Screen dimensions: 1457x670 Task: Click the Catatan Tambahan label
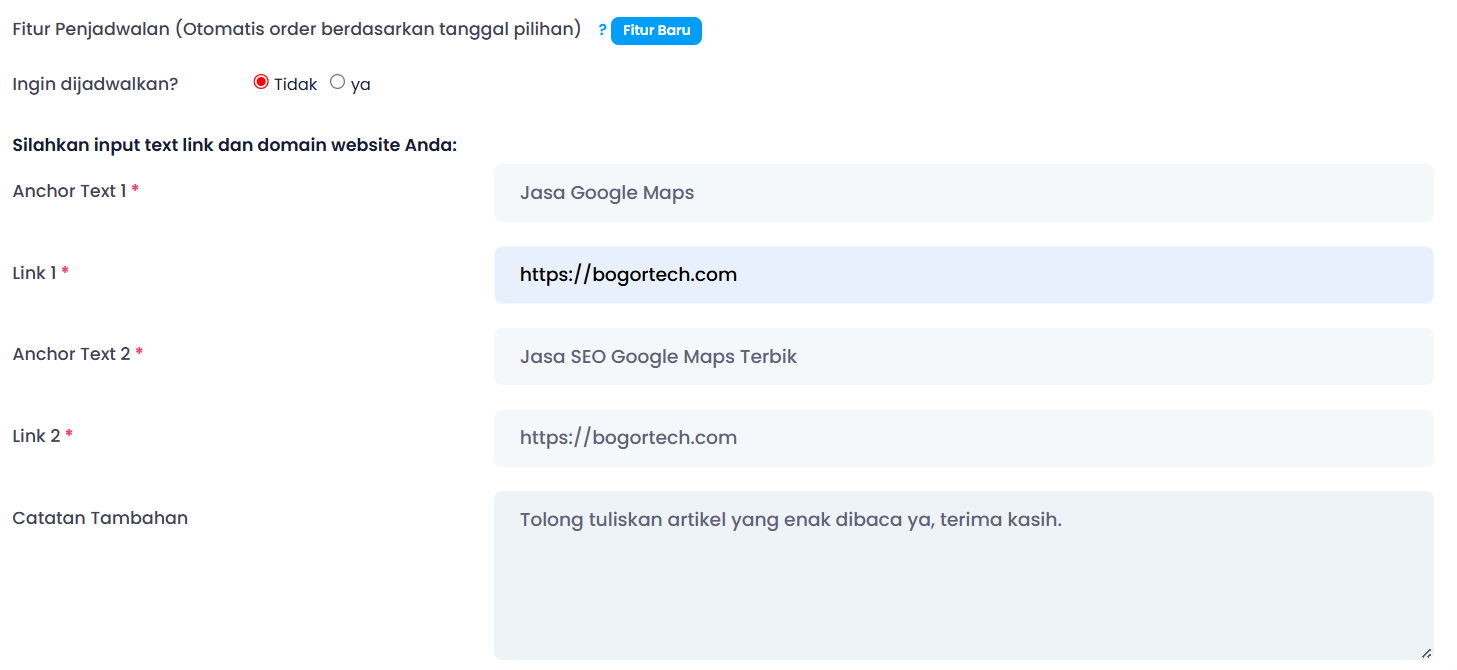coord(100,518)
